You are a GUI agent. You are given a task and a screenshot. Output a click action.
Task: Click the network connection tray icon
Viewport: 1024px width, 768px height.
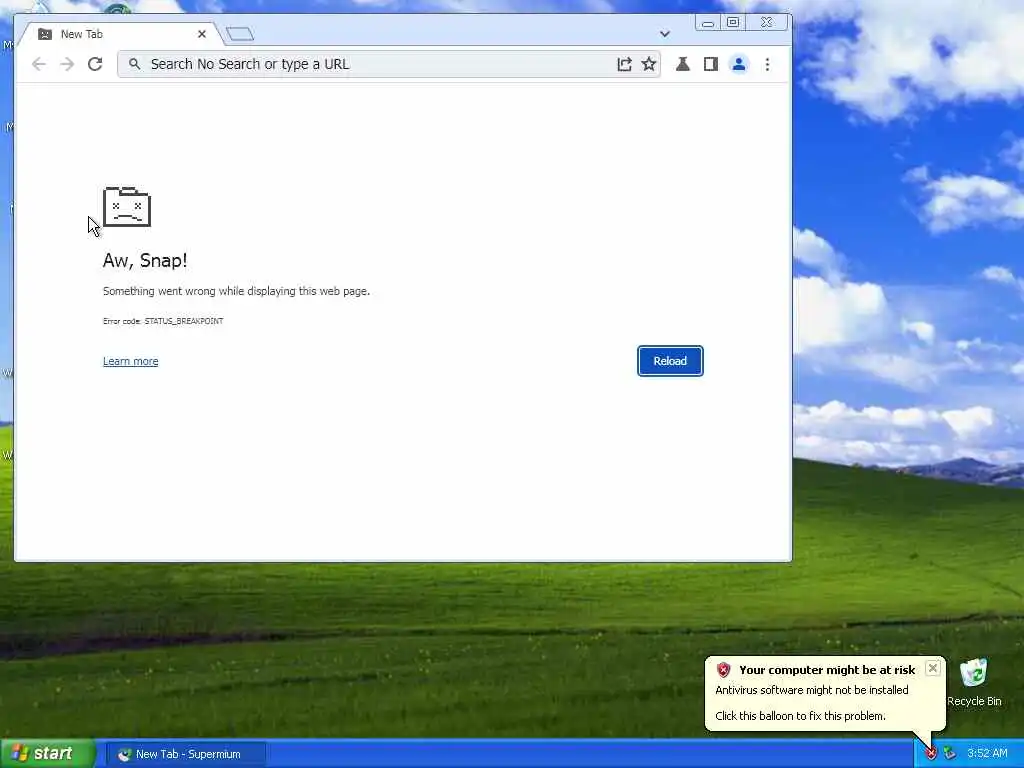click(950, 754)
